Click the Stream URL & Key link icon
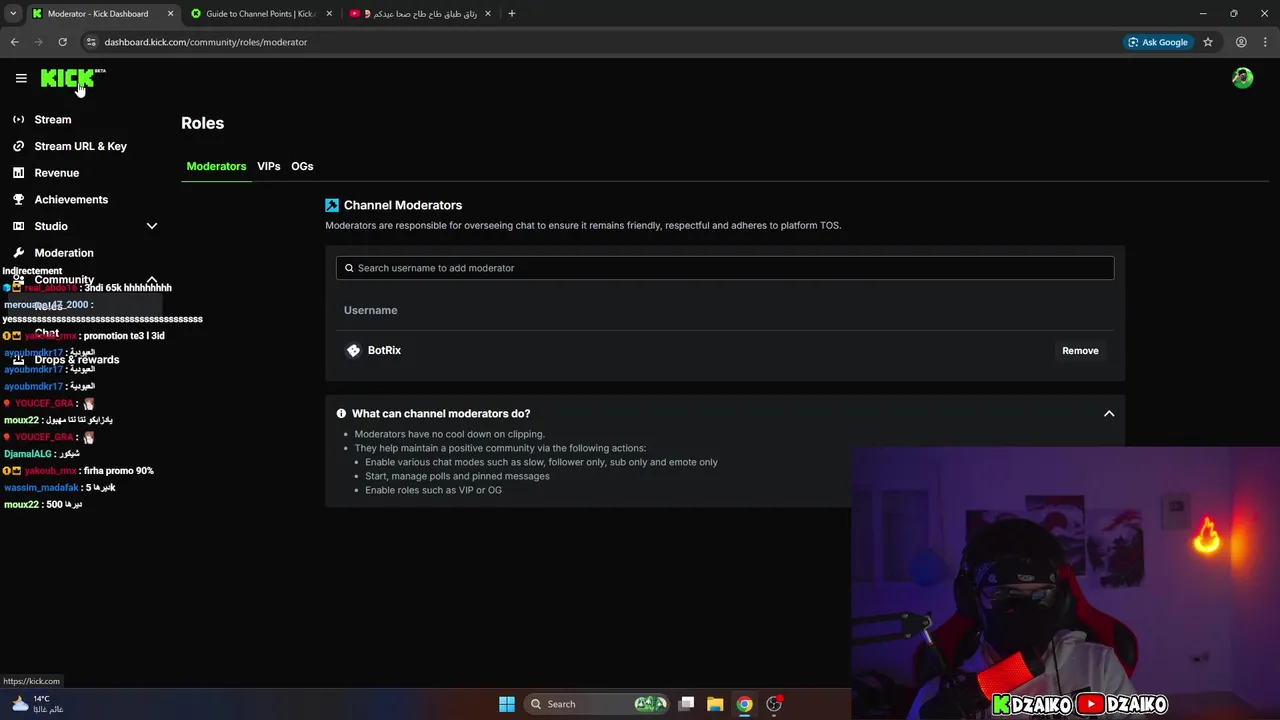Screen dimensions: 1280x720 [x=18, y=146]
